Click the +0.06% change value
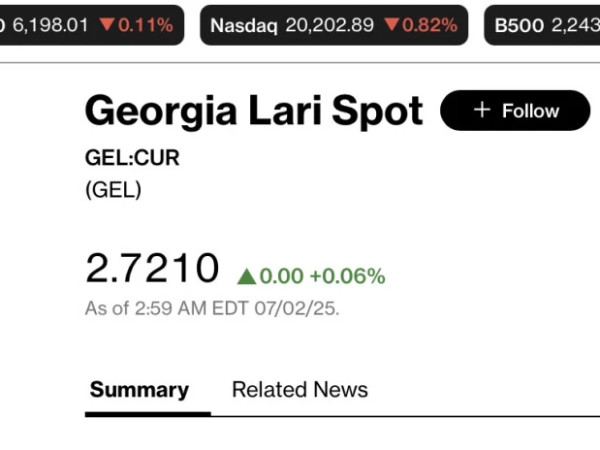The image size is (600, 450). (x=347, y=276)
